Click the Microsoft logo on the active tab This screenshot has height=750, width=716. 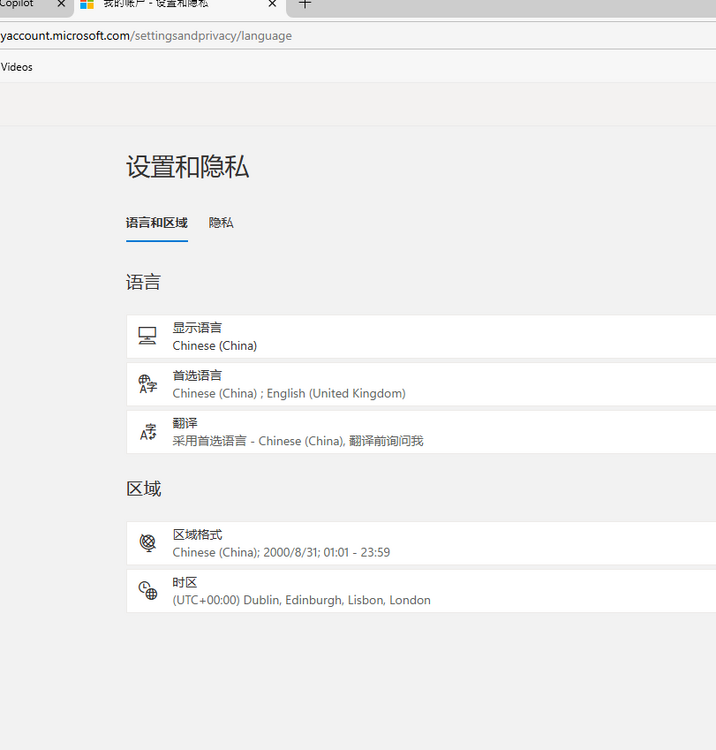[87, 4]
